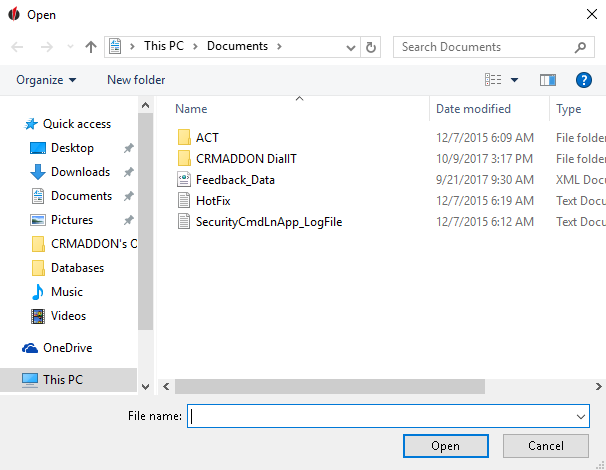Click into the Search Documents field
The width and height of the screenshot is (606, 470).
487,47
